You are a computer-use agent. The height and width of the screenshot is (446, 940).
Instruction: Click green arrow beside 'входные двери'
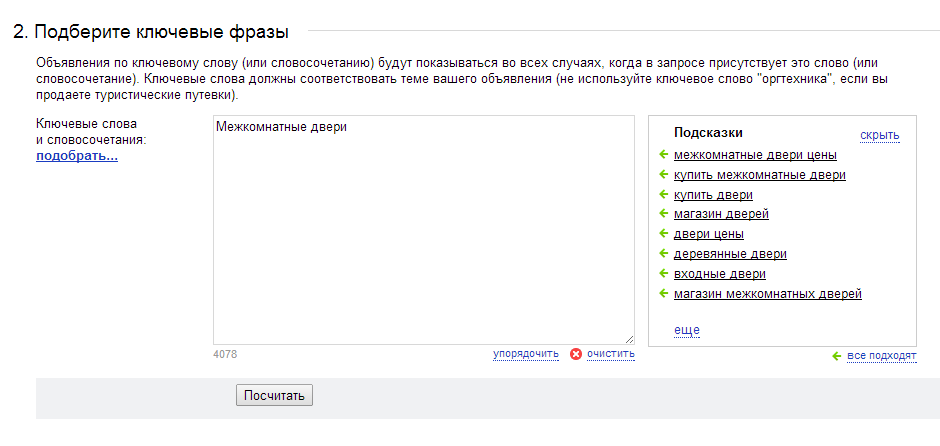pyautogui.click(x=664, y=273)
